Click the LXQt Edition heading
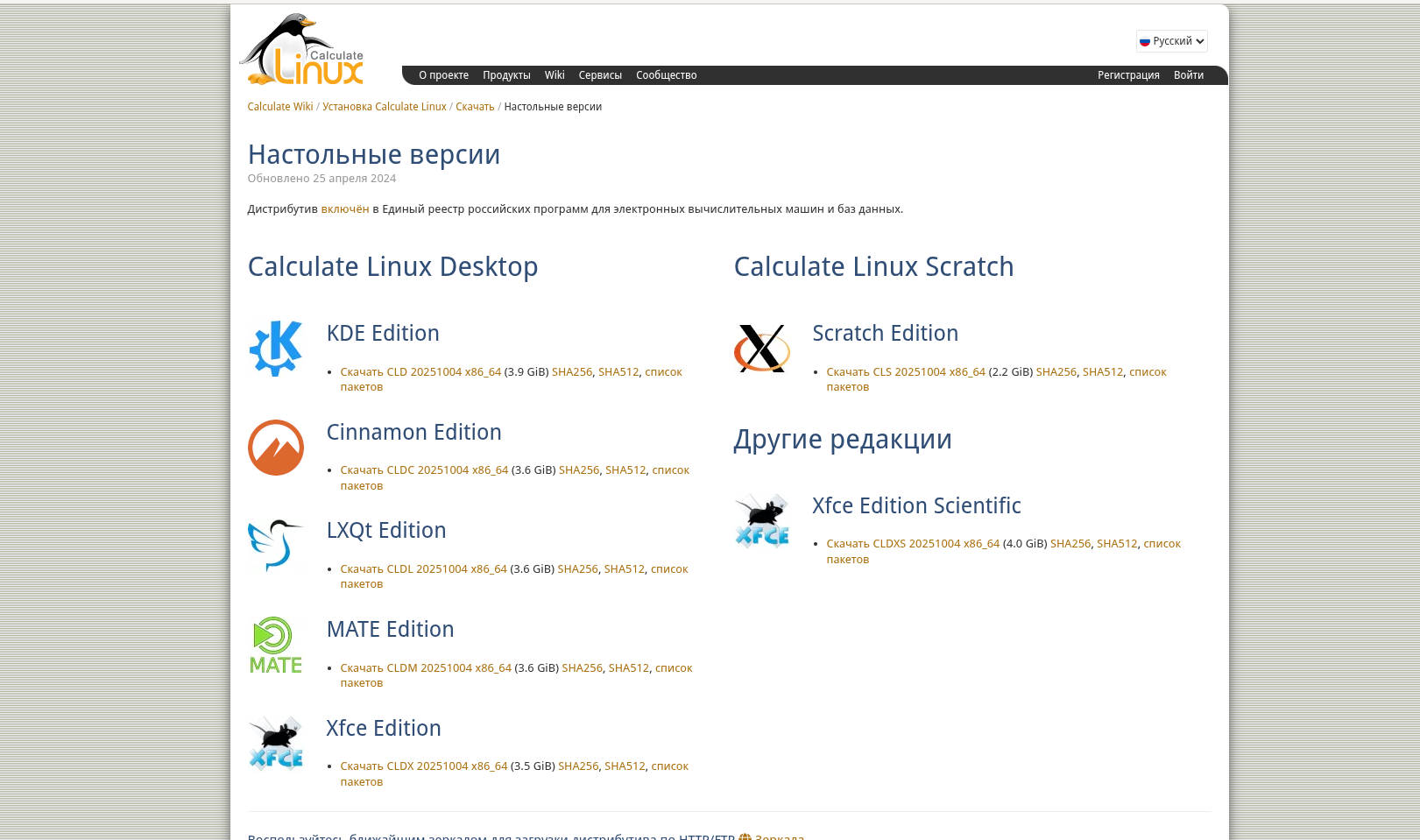The image size is (1420, 840). click(x=386, y=531)
